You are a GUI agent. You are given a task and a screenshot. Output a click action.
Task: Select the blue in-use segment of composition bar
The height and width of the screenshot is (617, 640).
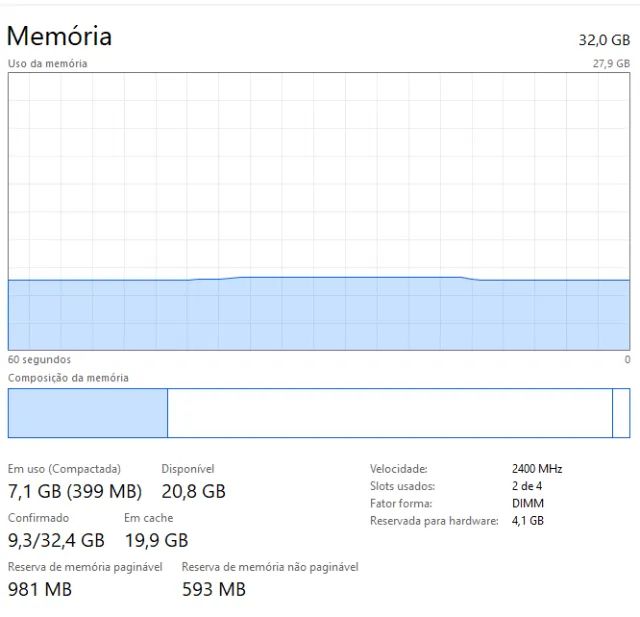[x=87, y=413]
